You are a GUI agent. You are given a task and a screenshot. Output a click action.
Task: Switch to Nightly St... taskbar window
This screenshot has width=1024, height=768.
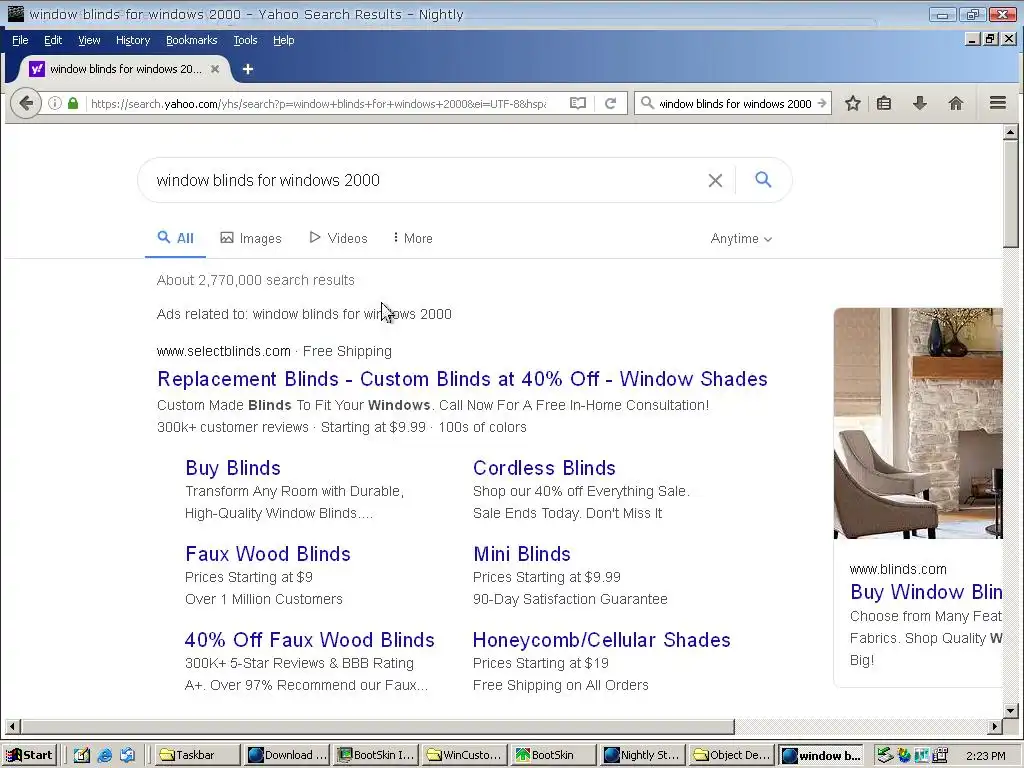pos(642,756)
